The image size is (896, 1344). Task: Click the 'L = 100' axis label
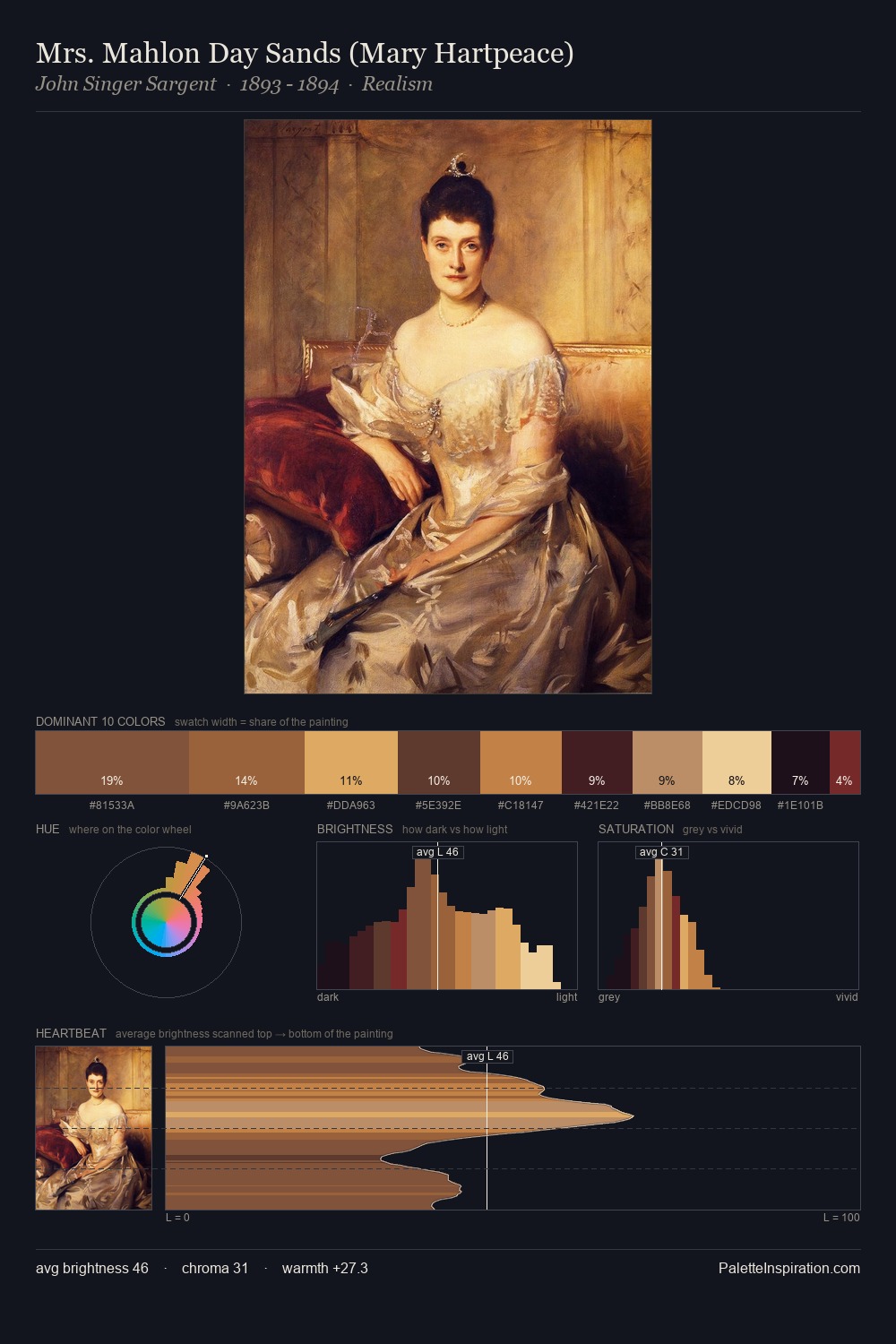click(841, 1218)
